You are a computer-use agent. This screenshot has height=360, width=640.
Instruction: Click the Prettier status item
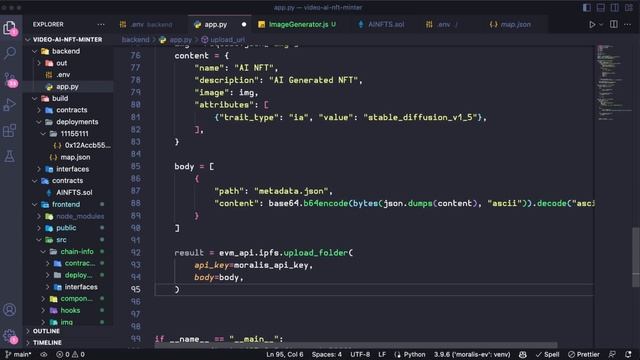click(x=584, y=354)
